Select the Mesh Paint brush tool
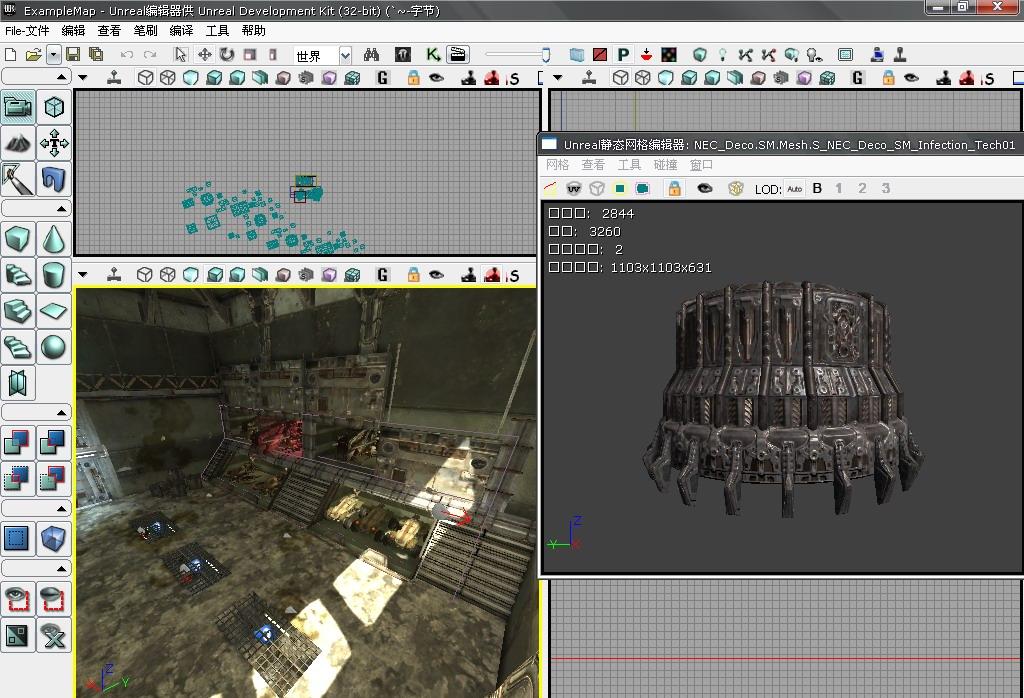Viewport: 1024px width, 698px height. pos(18,179)
